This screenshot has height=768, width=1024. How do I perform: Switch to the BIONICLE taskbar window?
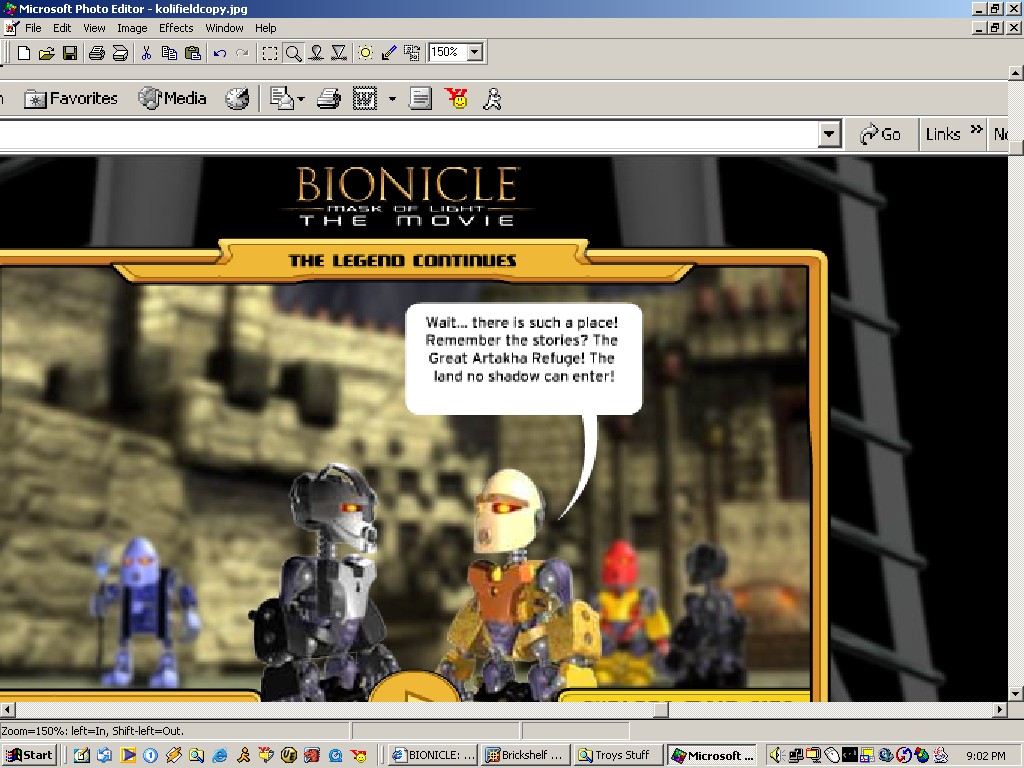[434, 756]
